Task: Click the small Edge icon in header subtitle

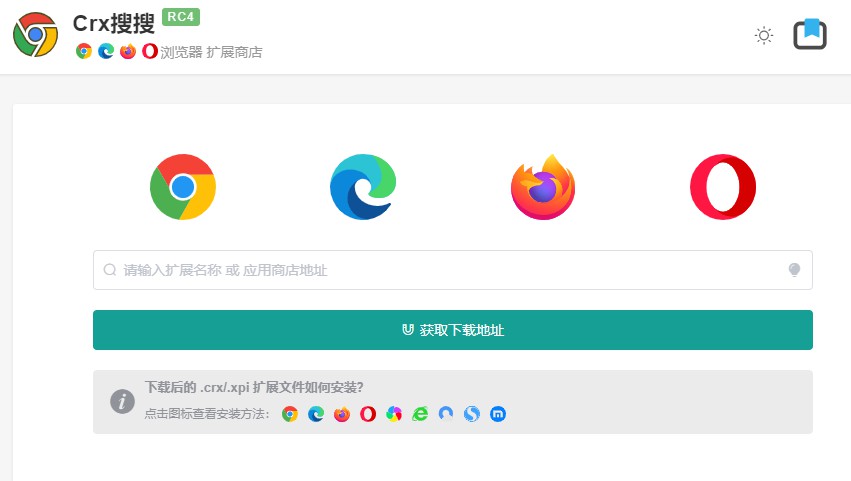Action: (x=106, y=52)
